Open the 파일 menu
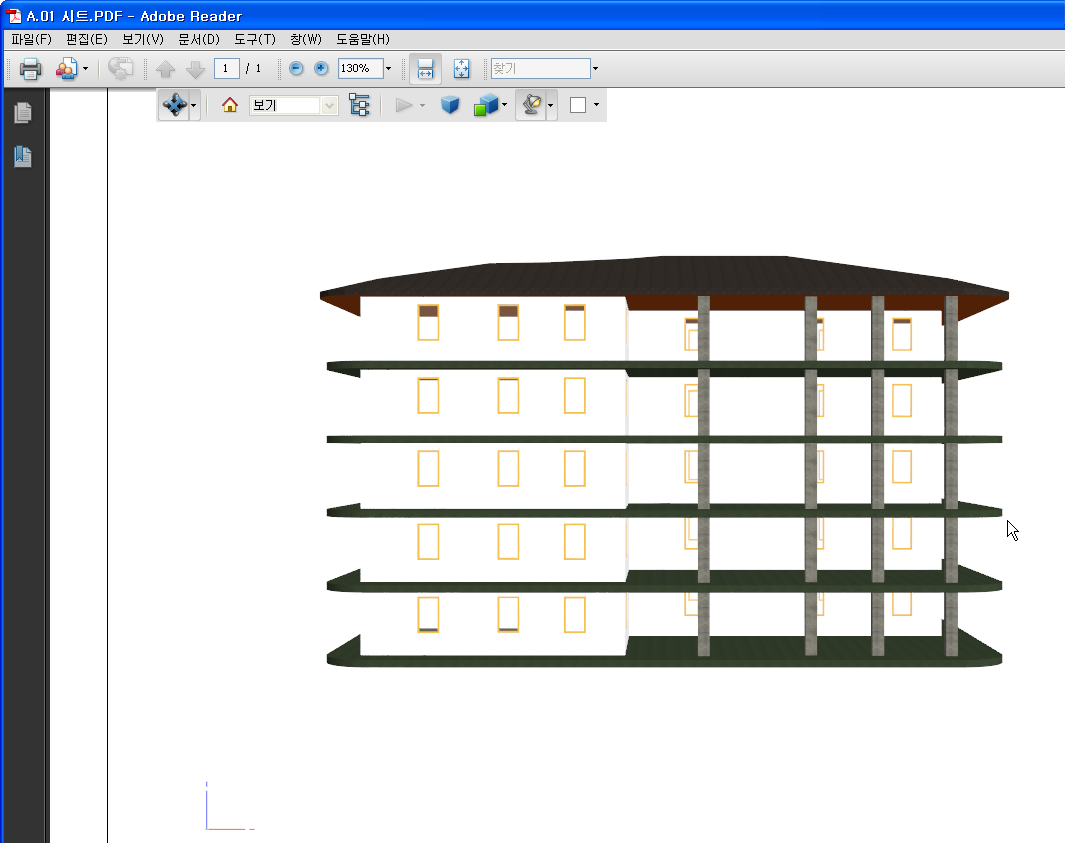The width and height of the screenshot is (1065, 843). point(29,39)
